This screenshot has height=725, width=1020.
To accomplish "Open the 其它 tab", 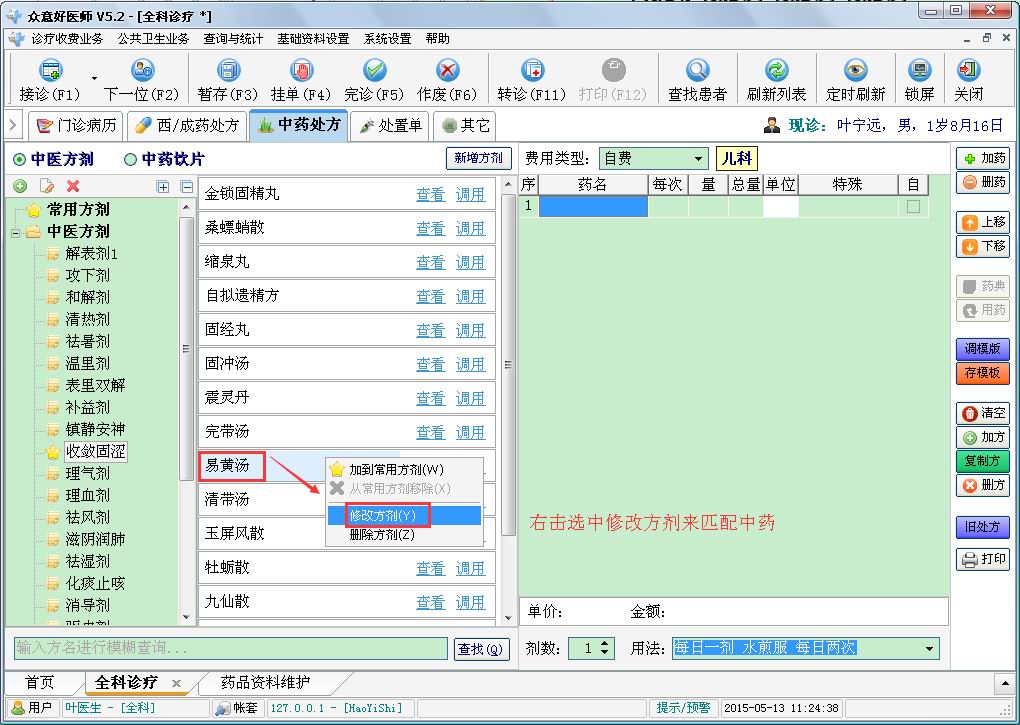I will pos(465,125).
